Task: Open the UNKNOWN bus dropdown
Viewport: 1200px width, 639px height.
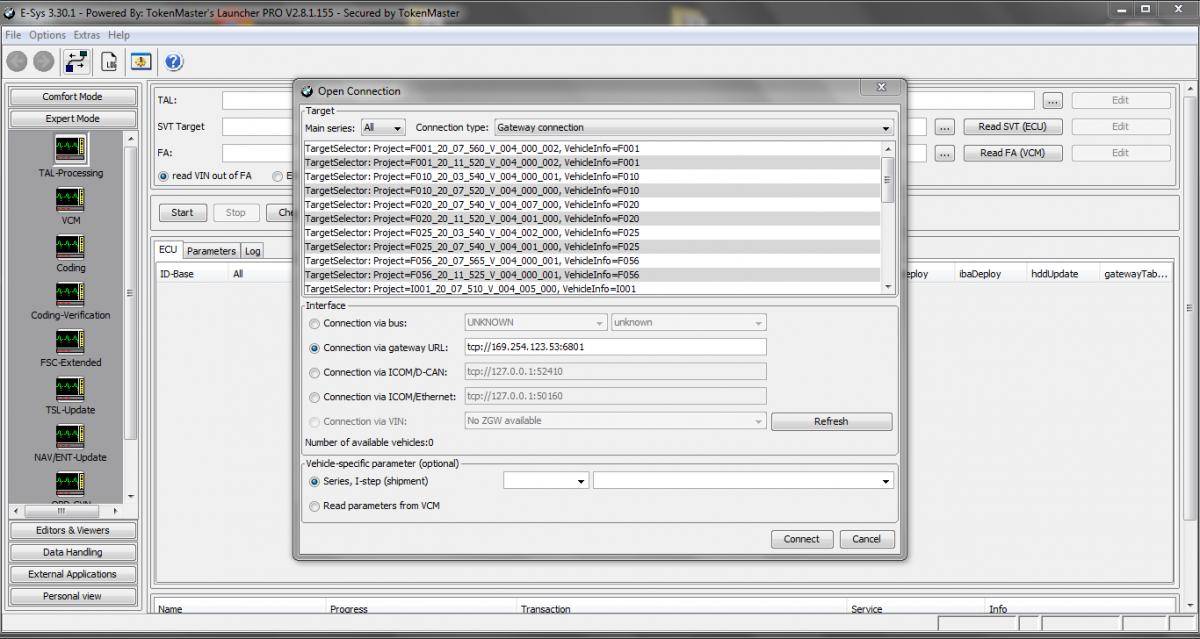Action: click(x=536, y=323)
